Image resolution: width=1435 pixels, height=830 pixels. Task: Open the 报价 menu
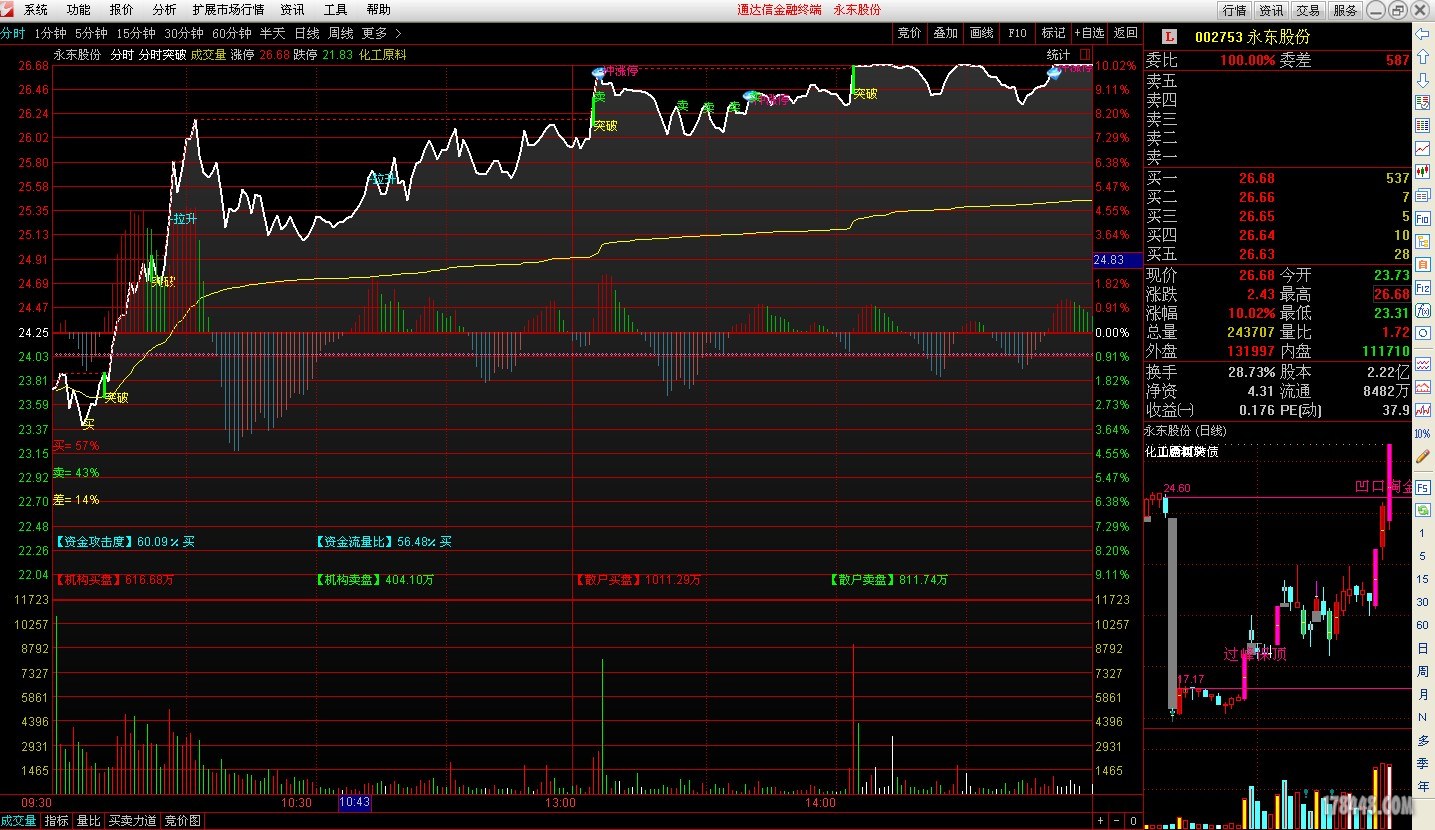click(121, 10)
